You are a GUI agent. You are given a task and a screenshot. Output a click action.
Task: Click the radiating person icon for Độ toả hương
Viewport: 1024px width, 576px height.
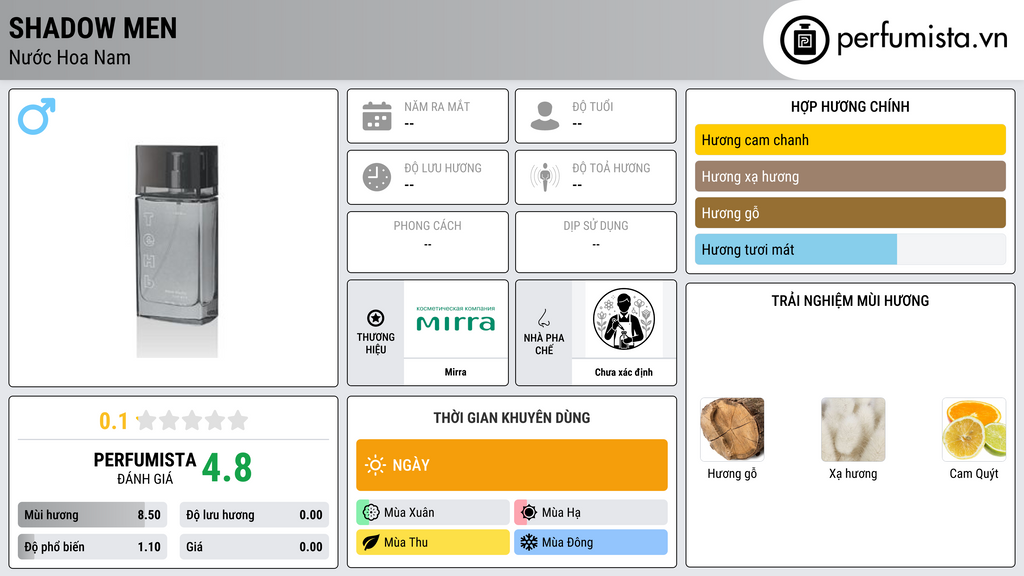545,177
